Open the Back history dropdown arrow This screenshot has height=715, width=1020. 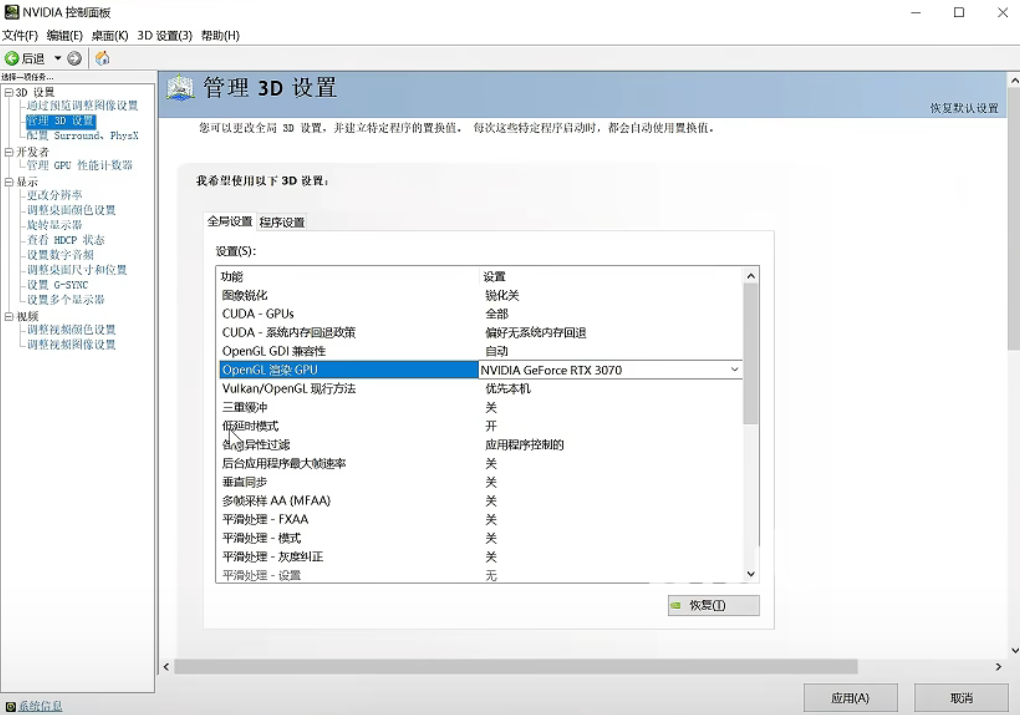57,59
